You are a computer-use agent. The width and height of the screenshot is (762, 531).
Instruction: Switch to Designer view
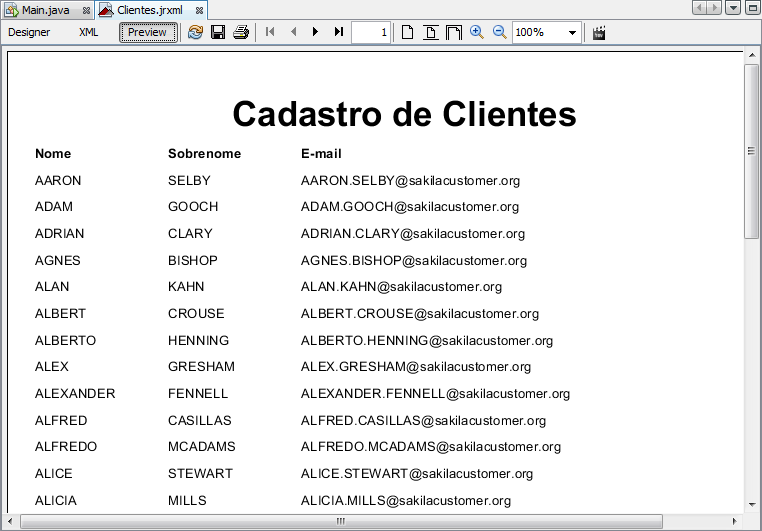(x=29, y=32)
